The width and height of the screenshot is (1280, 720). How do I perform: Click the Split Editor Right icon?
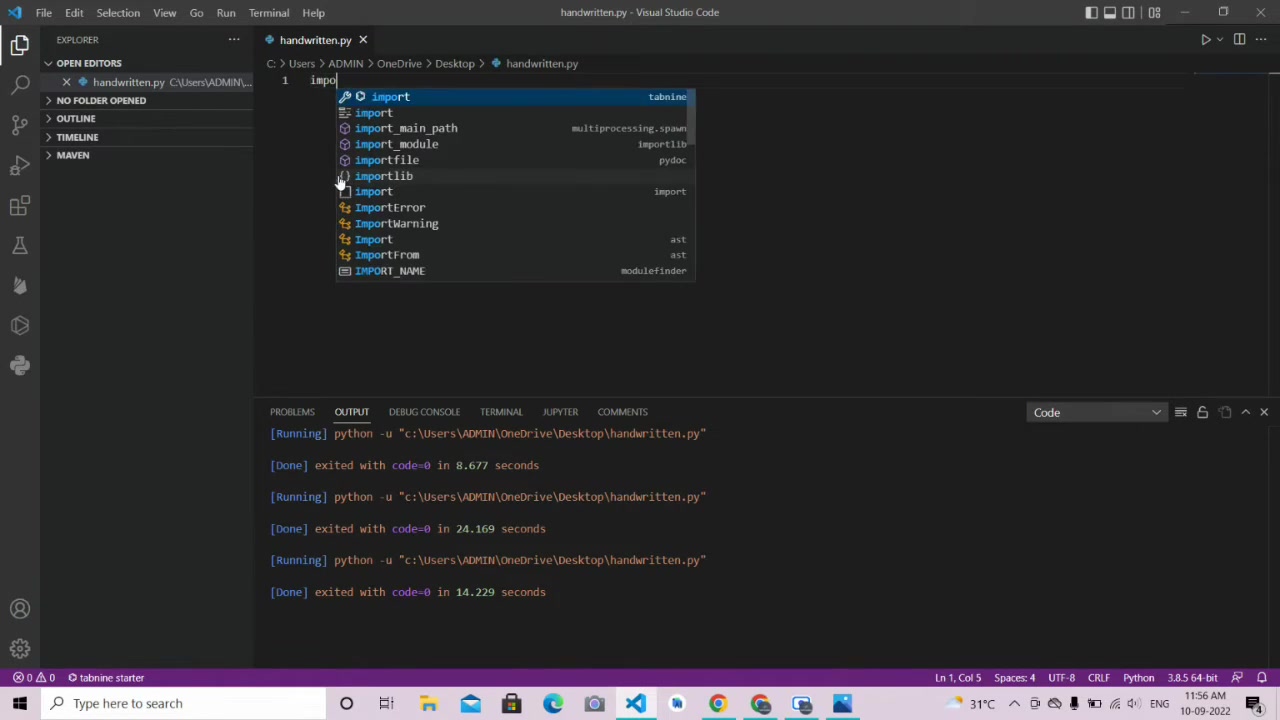point(1239,40)
